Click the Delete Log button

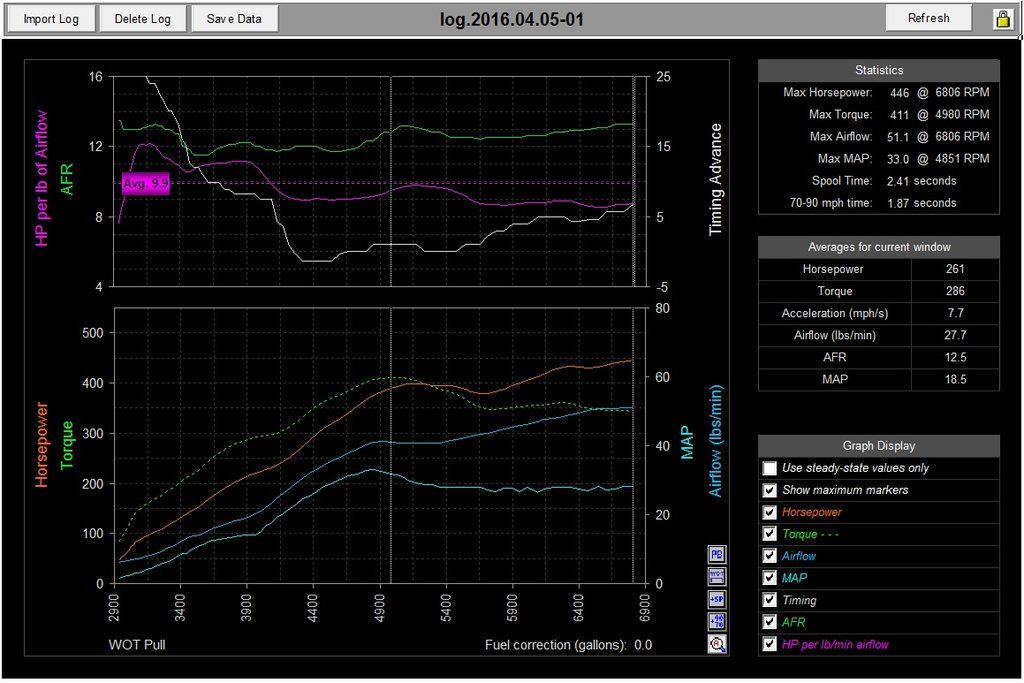click(x=142, y=19)
